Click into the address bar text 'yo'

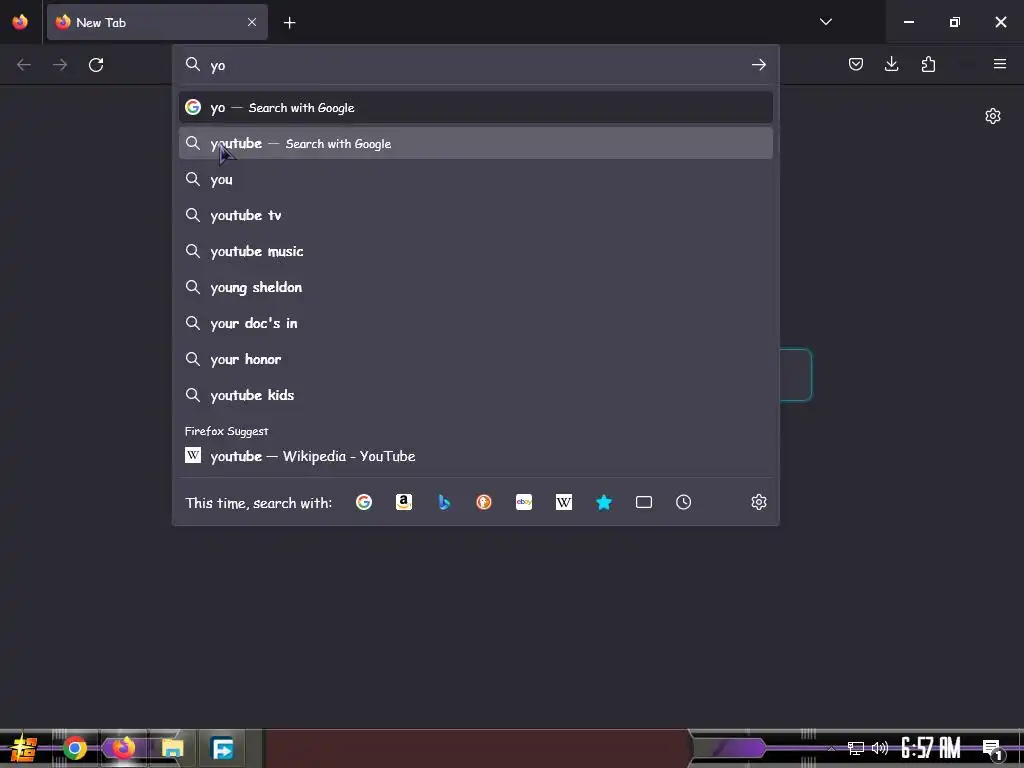pos(217,65)
